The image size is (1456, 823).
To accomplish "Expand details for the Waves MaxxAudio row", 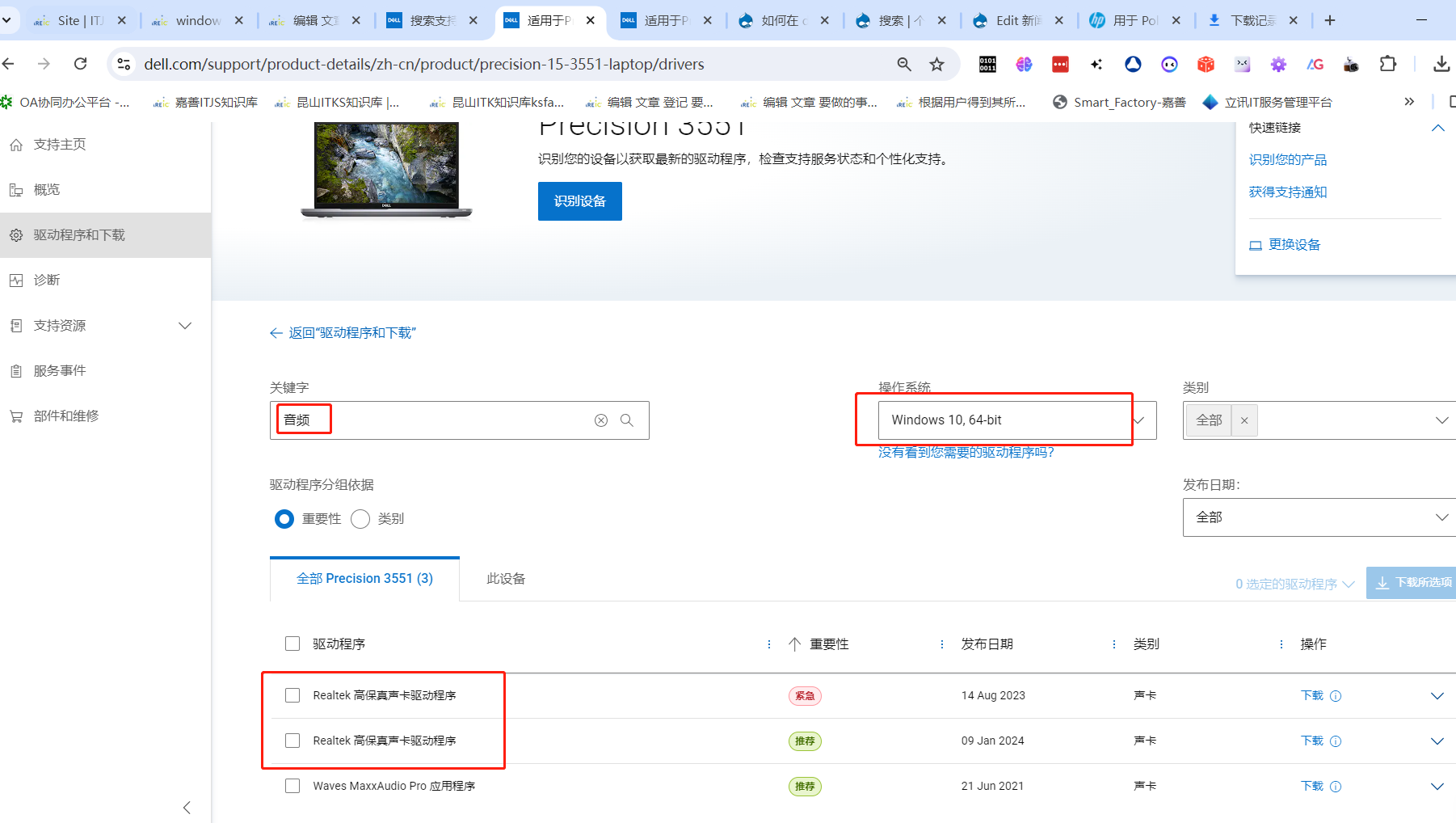I will (x=1437, y=787).
